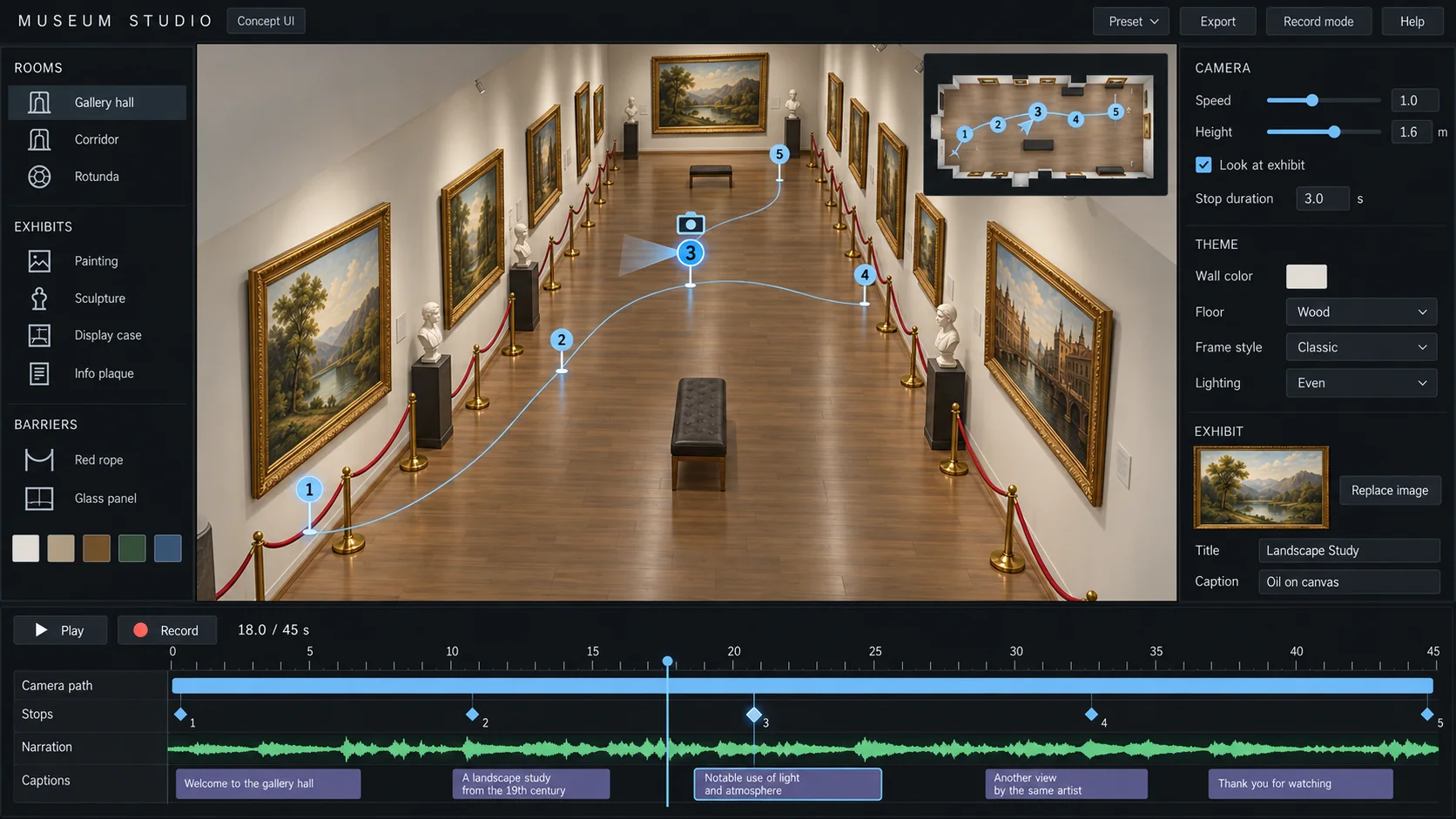Screen dimensions: 1456x819
Task: Select camera waypoint 4 in viewport
Action: point(865,275)
